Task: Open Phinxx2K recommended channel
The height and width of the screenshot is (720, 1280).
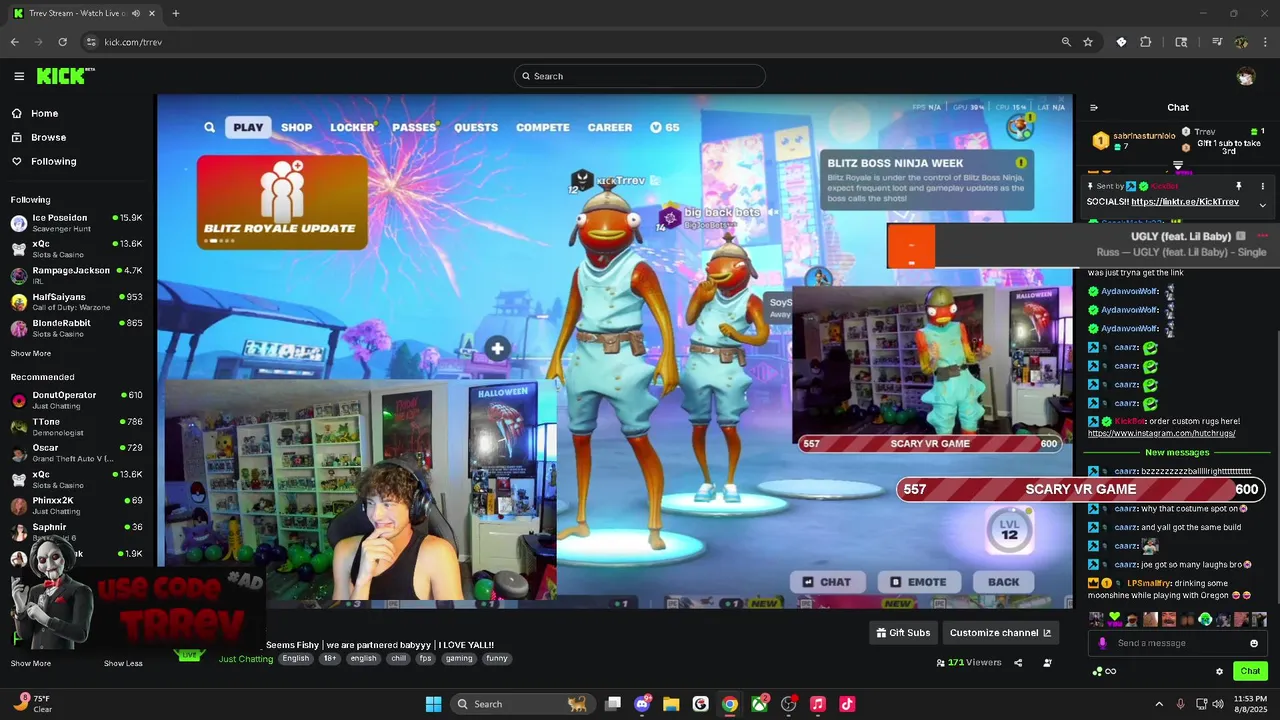Action: point(77,505)
